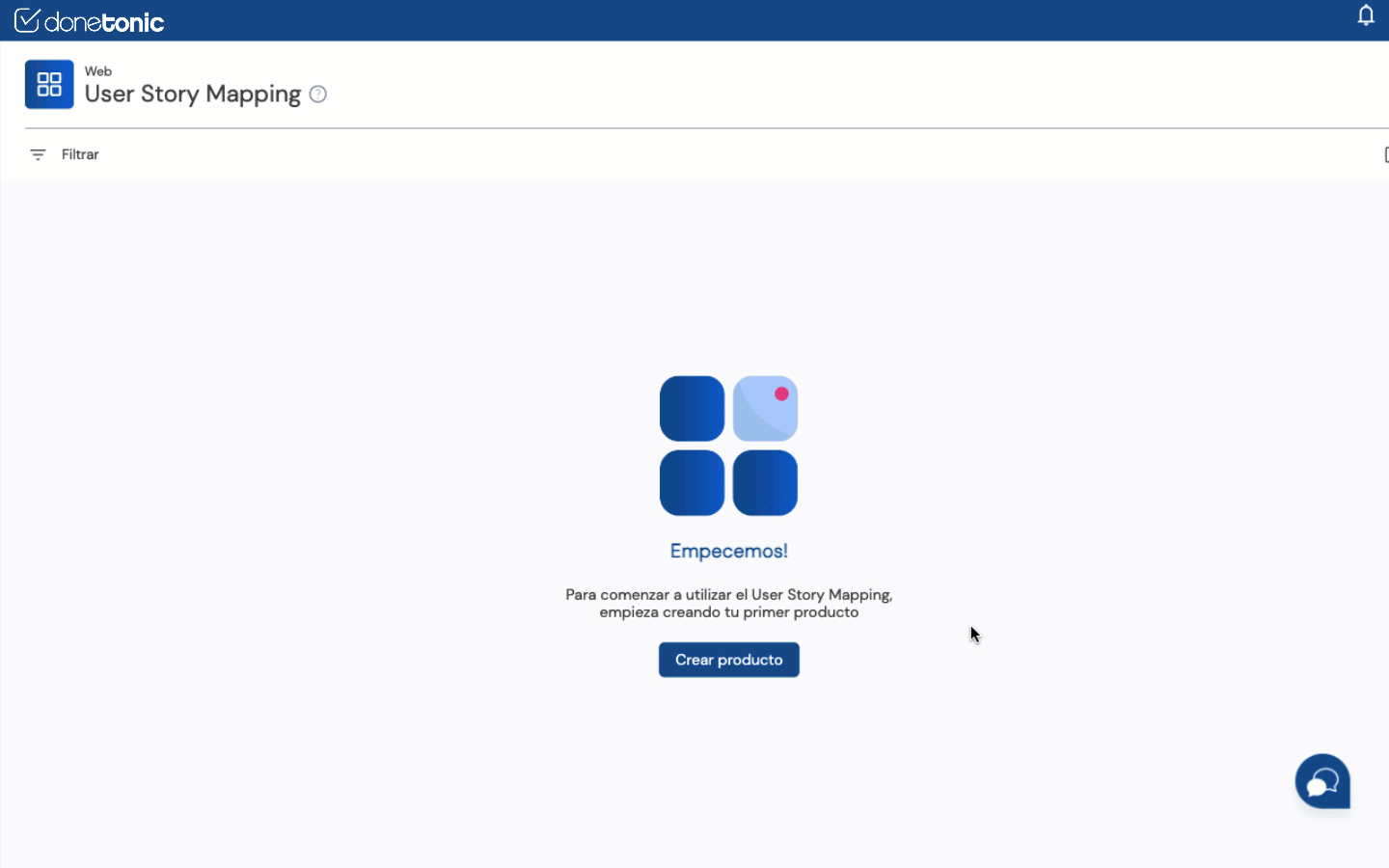1389x868 pixels.
Task: Click the pink dot in the illustration
Action: (781, 393)
